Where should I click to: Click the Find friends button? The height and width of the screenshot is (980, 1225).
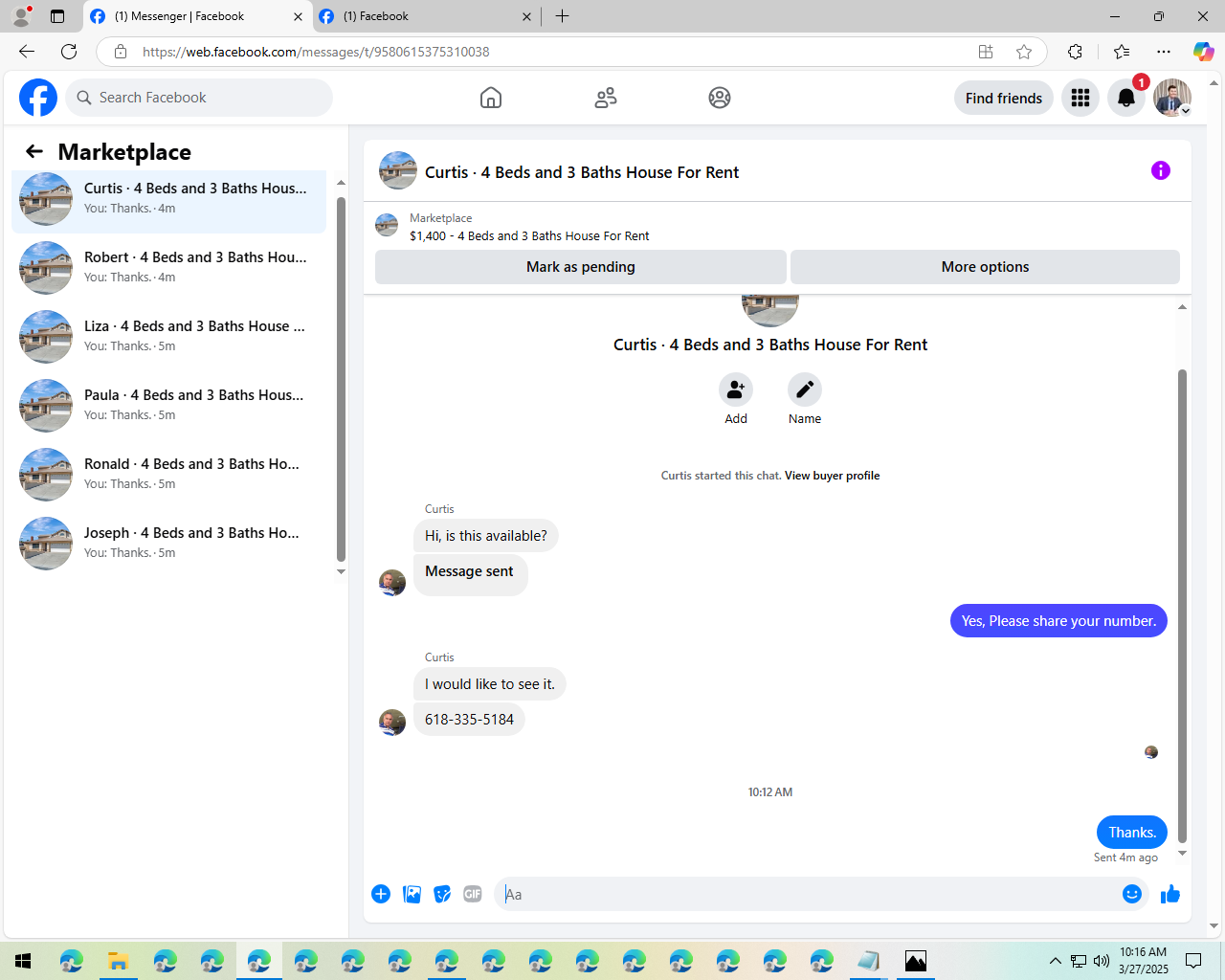(x=1004, y=98)
